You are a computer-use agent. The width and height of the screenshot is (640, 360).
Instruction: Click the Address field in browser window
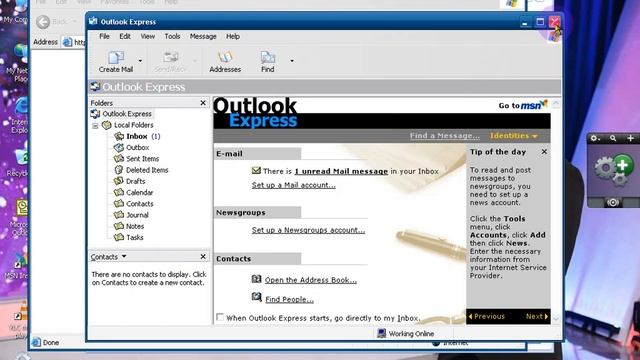click(74, 42)
